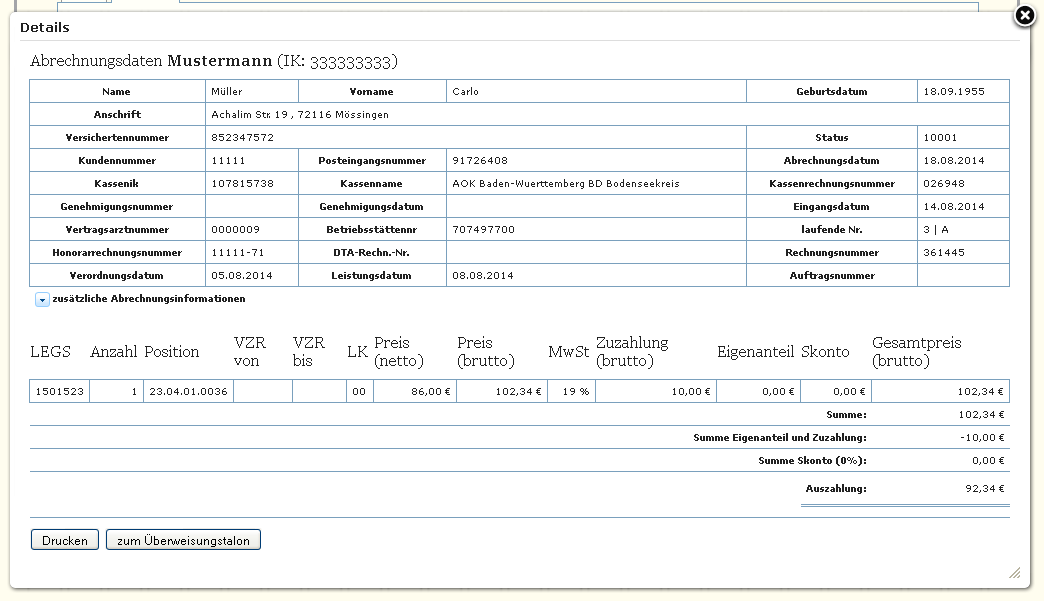The width and height of the screenshot is (1044, 601).
Task: Select Kassenrechnungsnummer 026948
Action: pyautogui.click(x=944, y=184)
